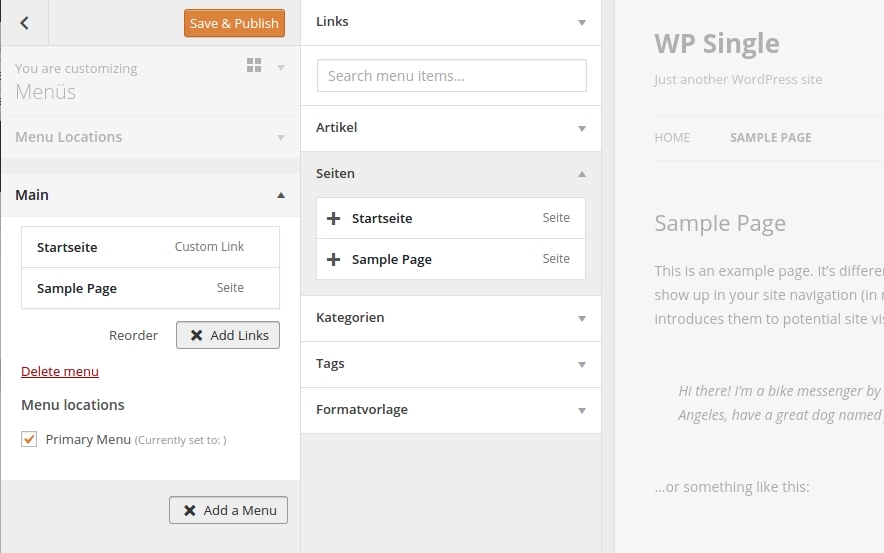Image resolution: width=884 pixels, height=553 pixels.
Task: Open HOME in the preview navigation
Action: [x=672, y=138]
